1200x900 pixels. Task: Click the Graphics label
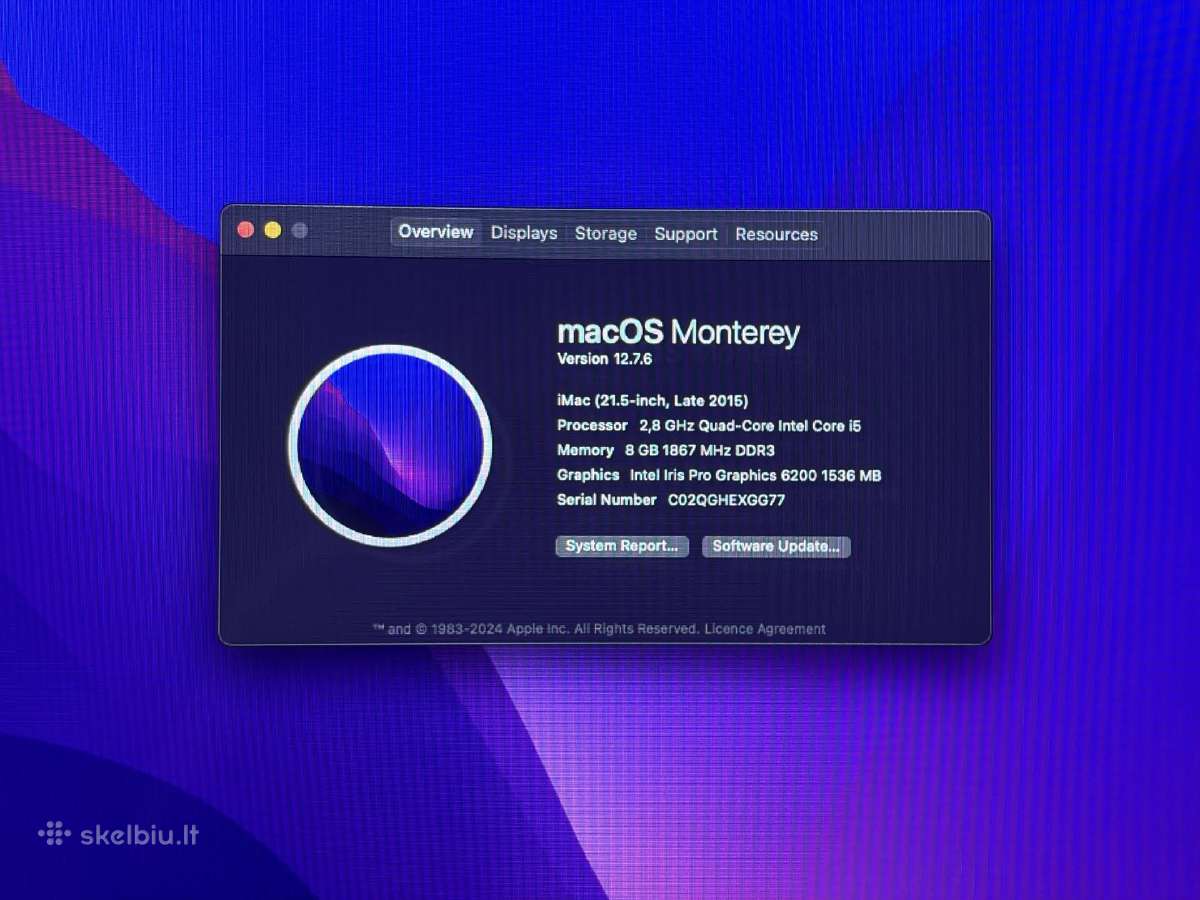[x=588, y=475]
